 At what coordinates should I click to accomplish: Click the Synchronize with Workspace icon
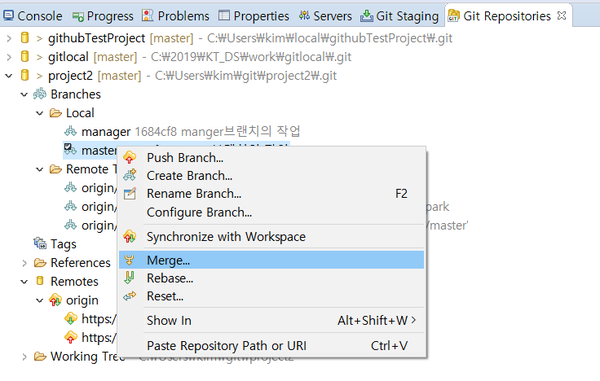[x=130, y=236]
